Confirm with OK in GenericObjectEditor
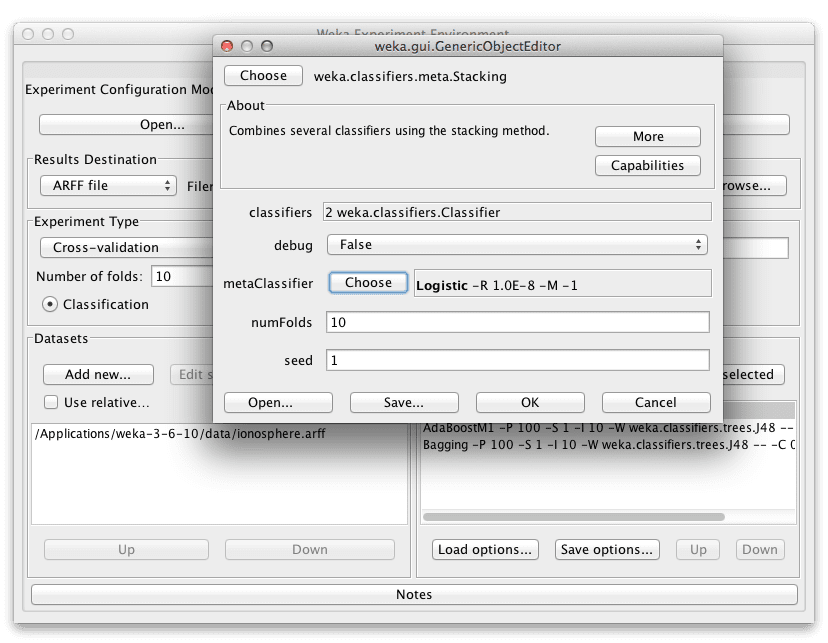Image resolution: width=828 pixels, height=643 pixels. coord(530,402)
